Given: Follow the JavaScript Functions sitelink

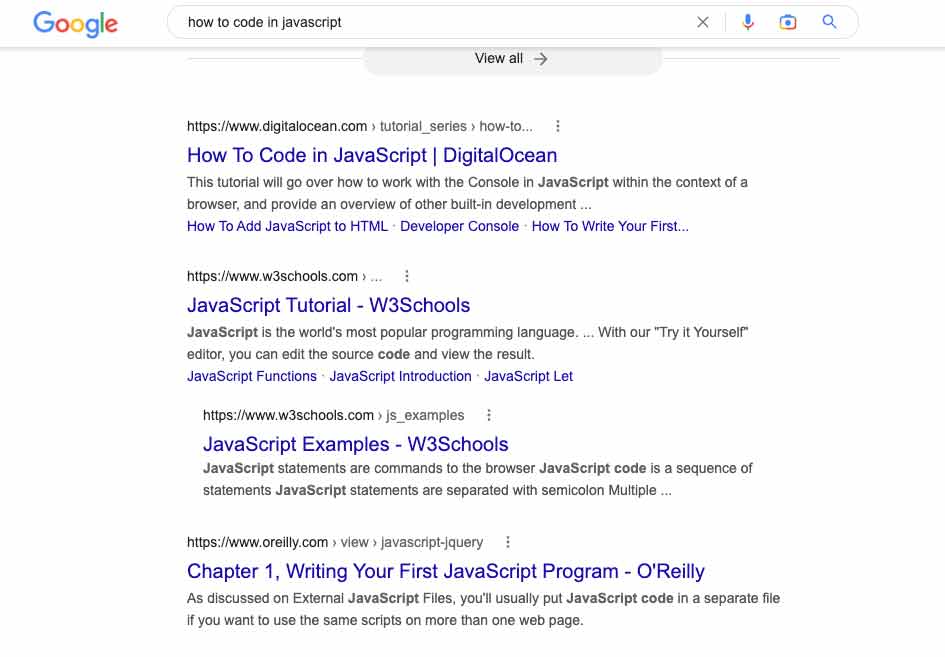Looking at the screenshot, I should (x=252, y=377).
